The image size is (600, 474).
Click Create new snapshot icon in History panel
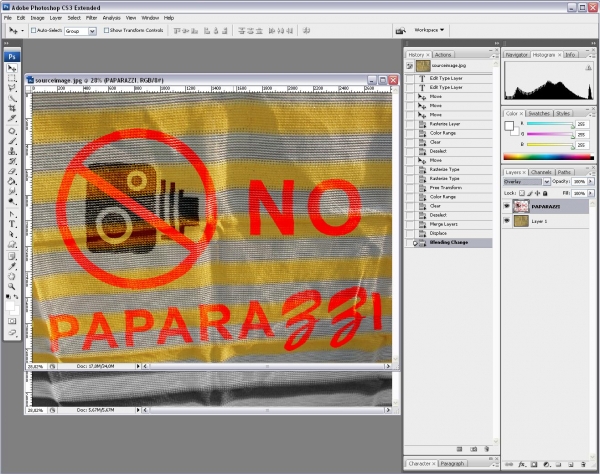(473, 449)
